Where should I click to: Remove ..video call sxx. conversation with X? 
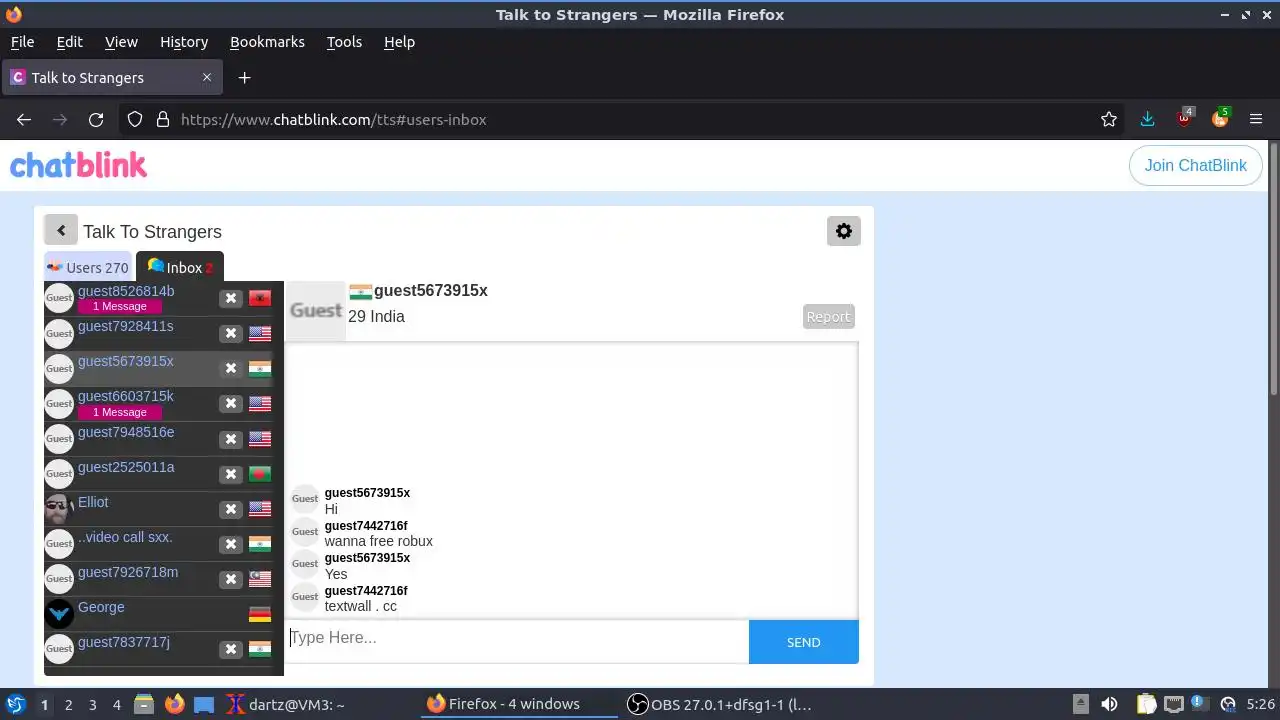(231, 544)
